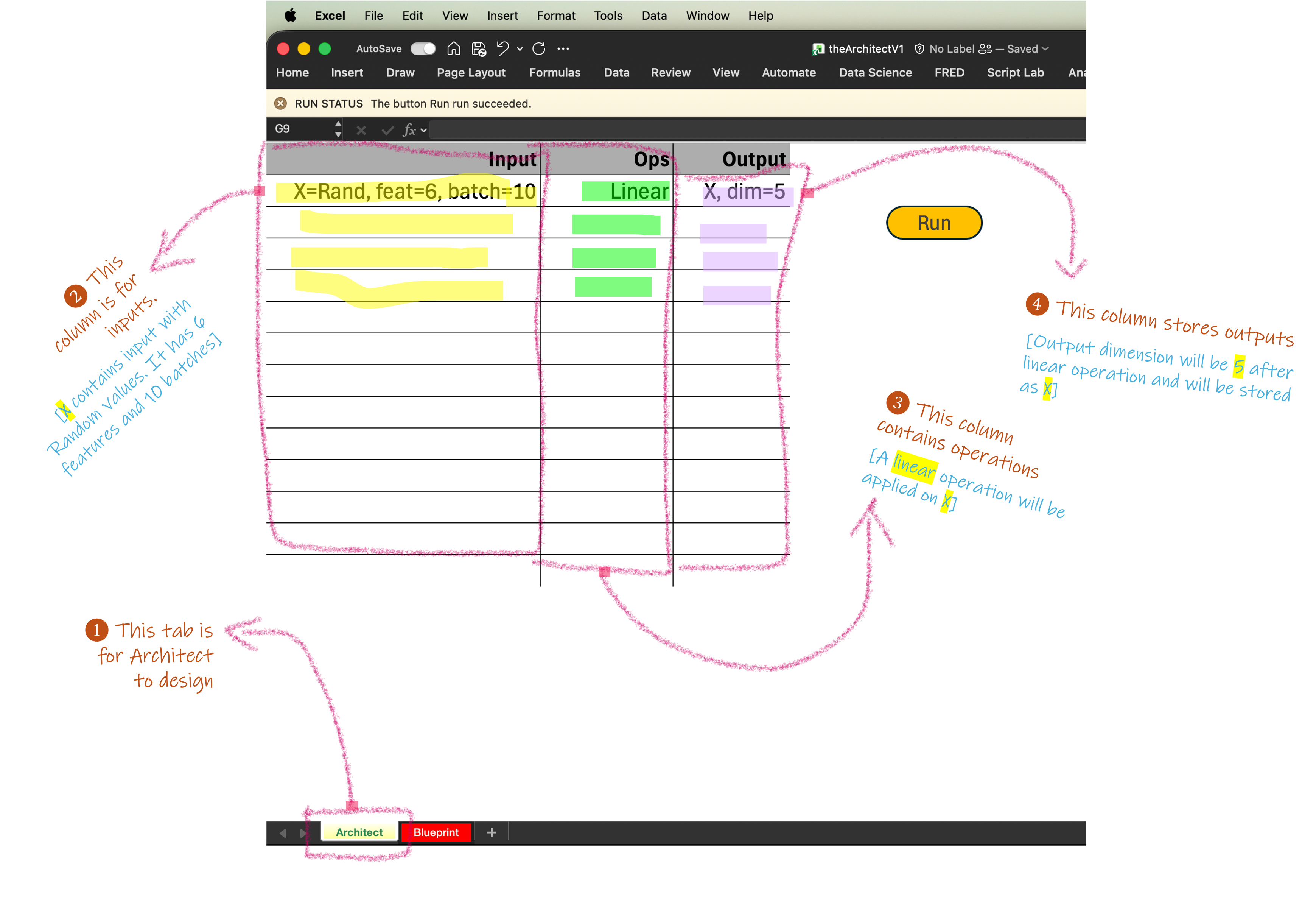The width and height of the screenshot is (1316, 921).
Task: Click the Save disk icon
Action: (x=479, y=49)
